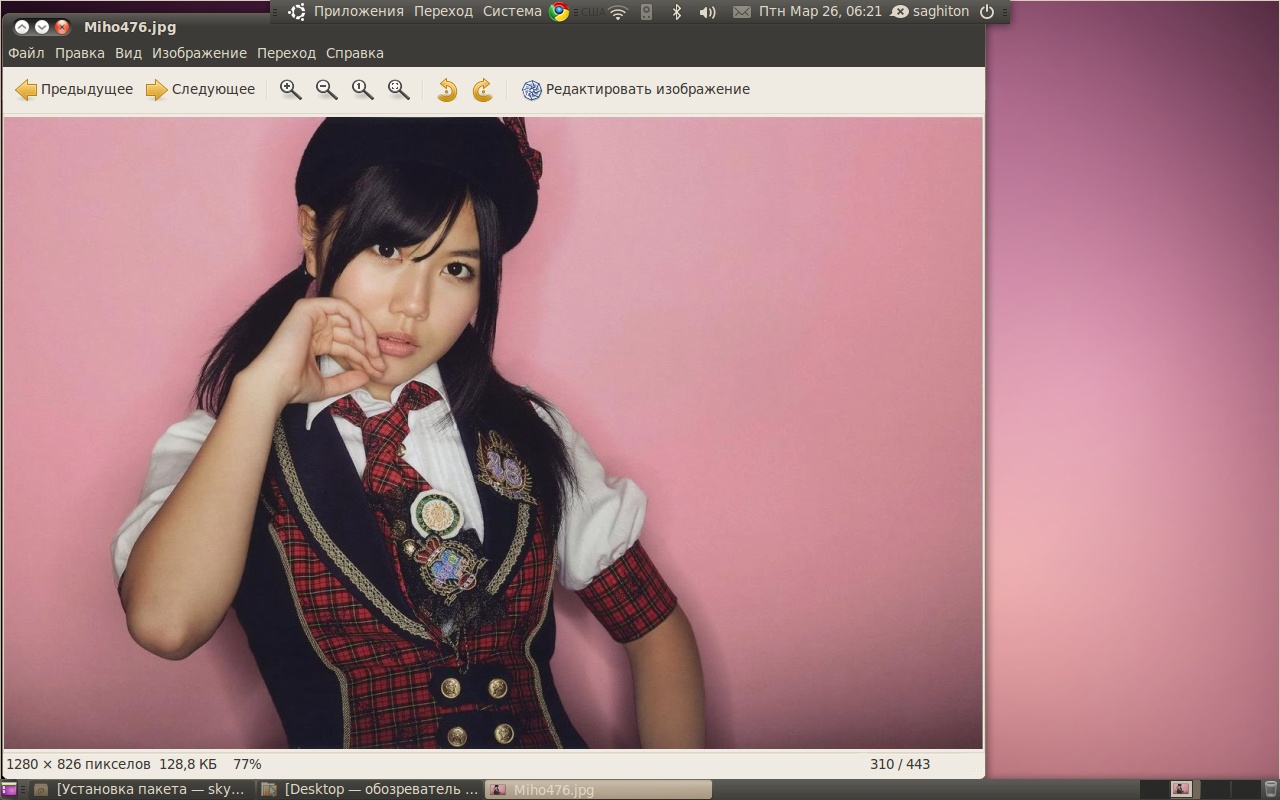Image resolution: width=1280 pixels, height=800 pixels.
Task: Open the Система menu in the top panel
Action: [512, 11]
